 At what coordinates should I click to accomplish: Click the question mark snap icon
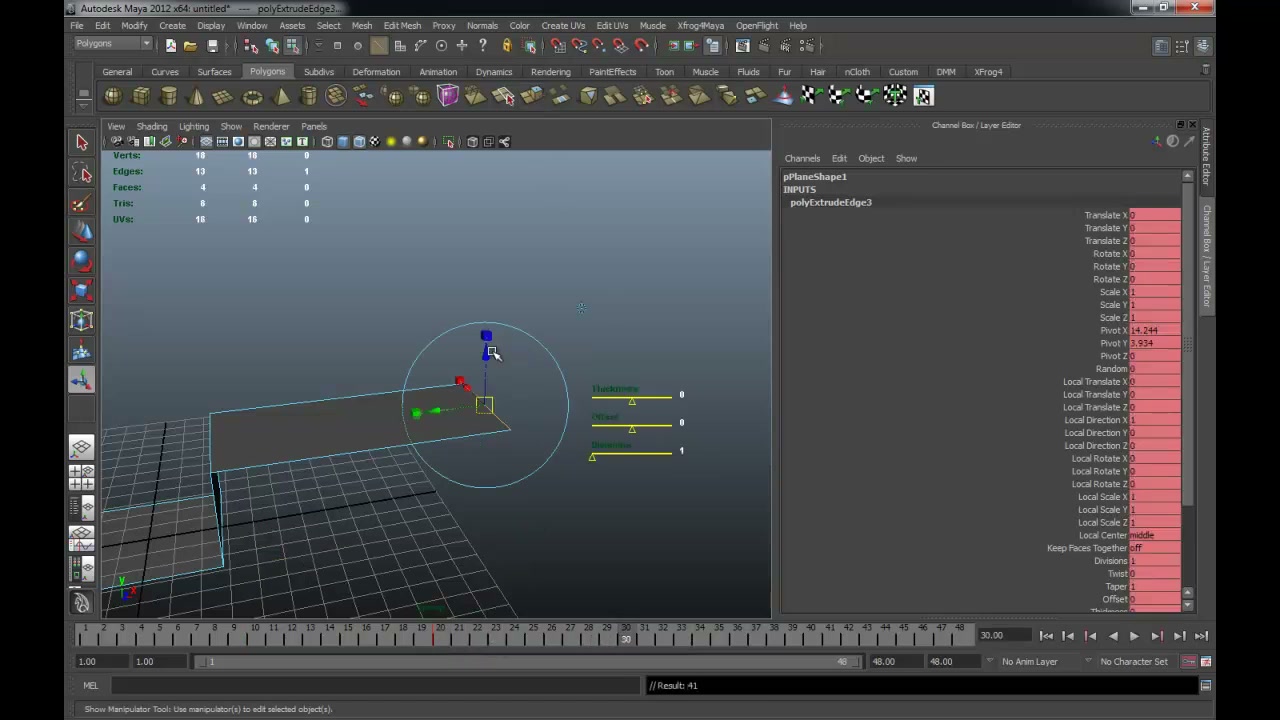(x=482, y=45)
